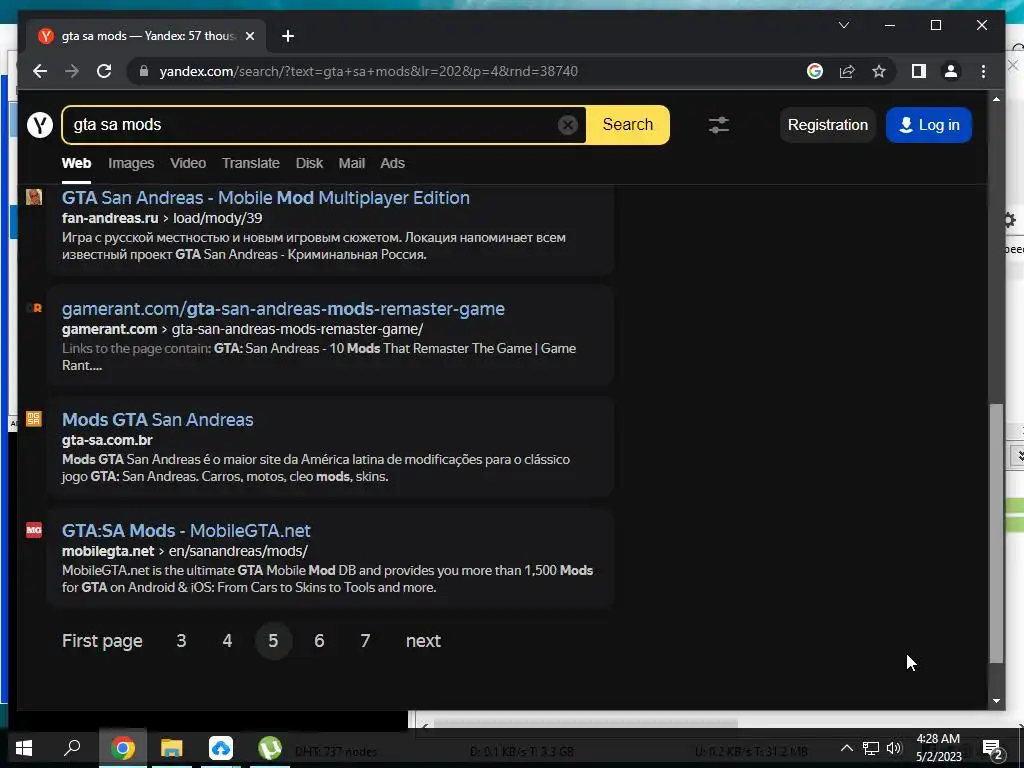The height and width of the screenshot is (768, 1024).
Task: Click uTorrent icon in taskbar
Action: pyautogui.click(x=269, y=748)
